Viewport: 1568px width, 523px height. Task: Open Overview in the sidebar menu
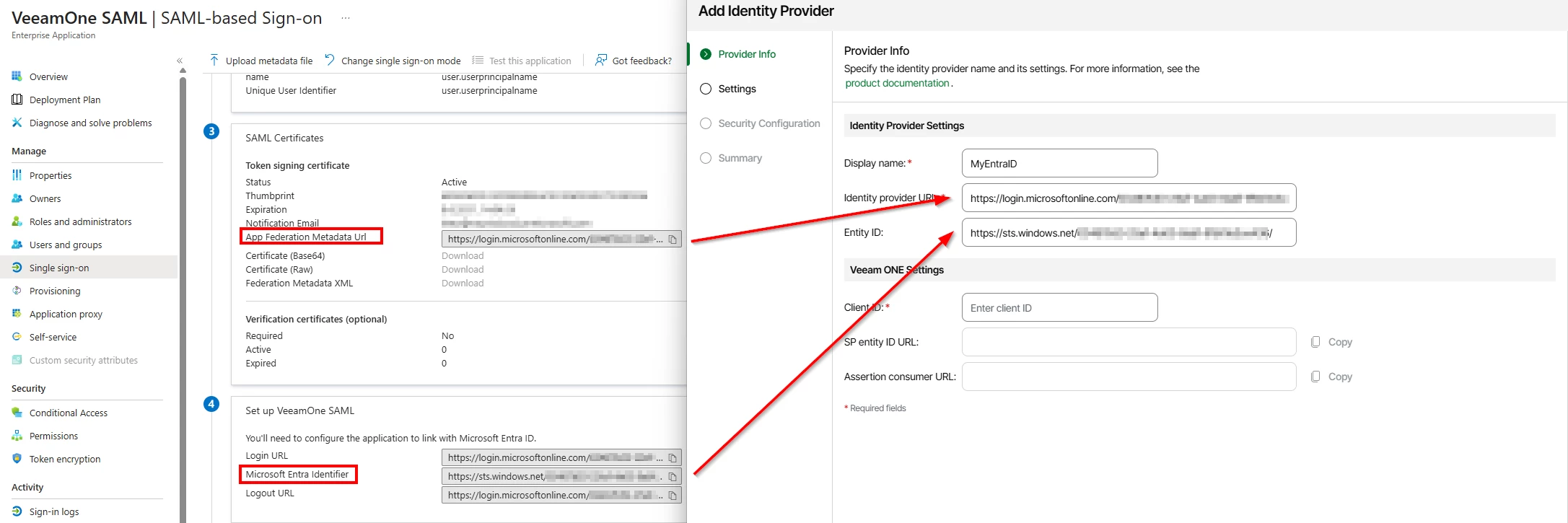(48, 76)
